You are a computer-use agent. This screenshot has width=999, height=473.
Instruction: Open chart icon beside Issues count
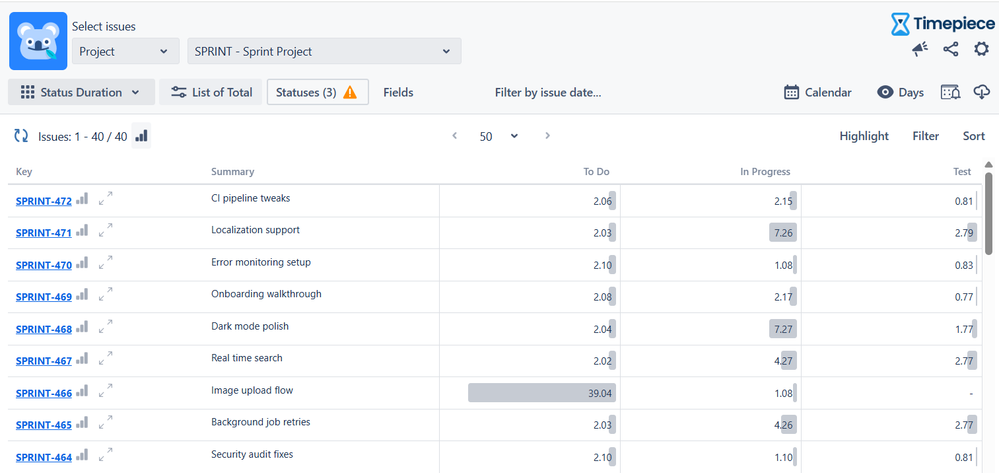coord(141,136)
